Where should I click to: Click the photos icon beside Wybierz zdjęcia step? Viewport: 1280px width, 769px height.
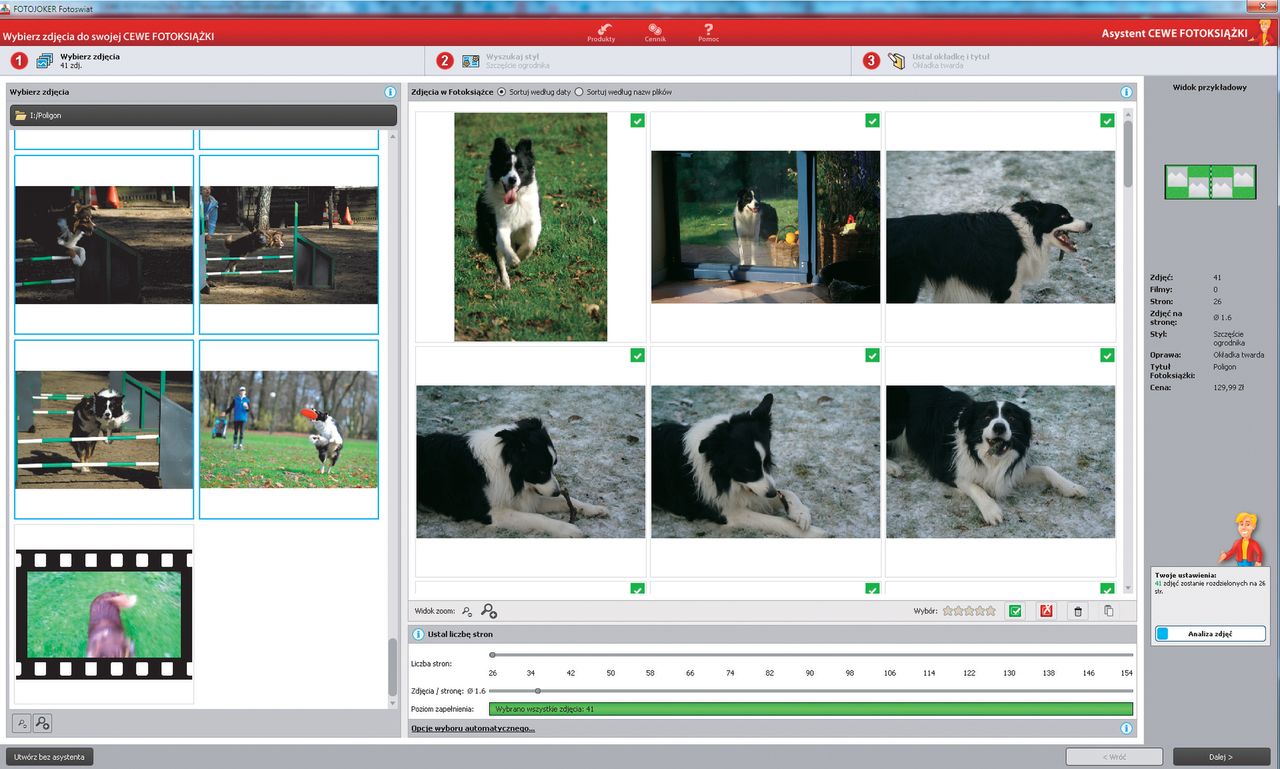click(45, 61)
